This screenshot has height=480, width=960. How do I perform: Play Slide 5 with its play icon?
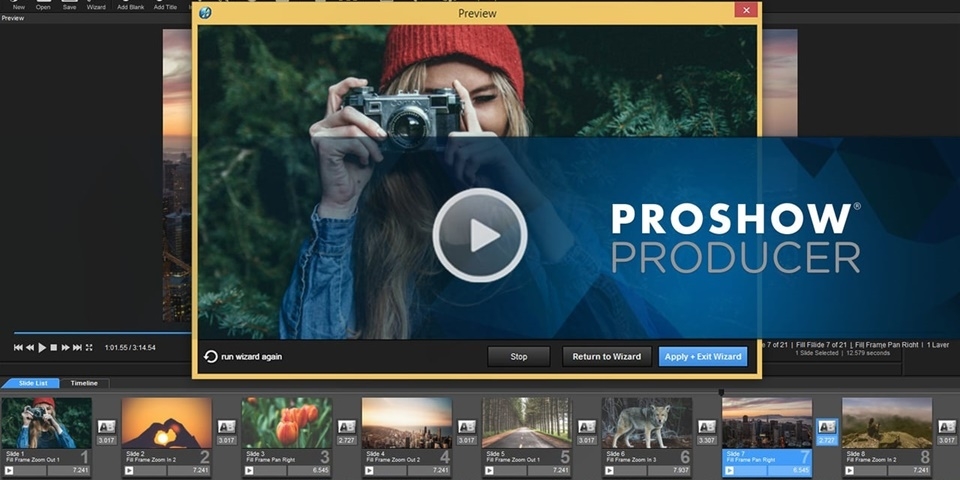pos(489,470)
